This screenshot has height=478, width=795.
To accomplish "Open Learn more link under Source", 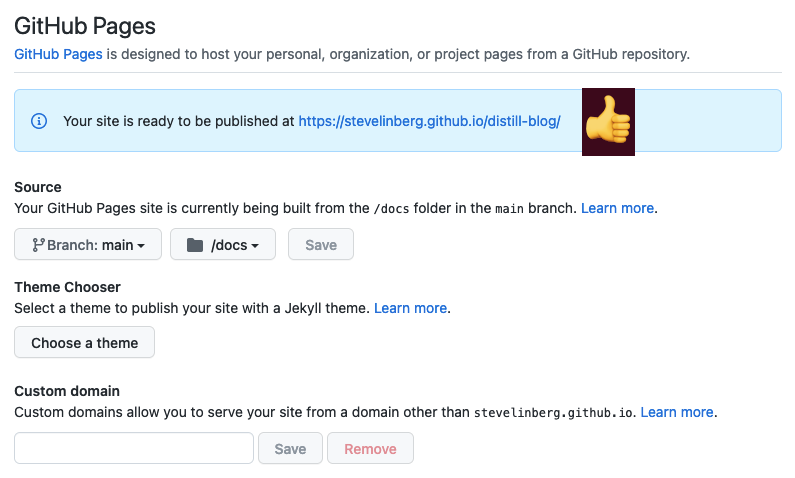I will pos(617,208).
